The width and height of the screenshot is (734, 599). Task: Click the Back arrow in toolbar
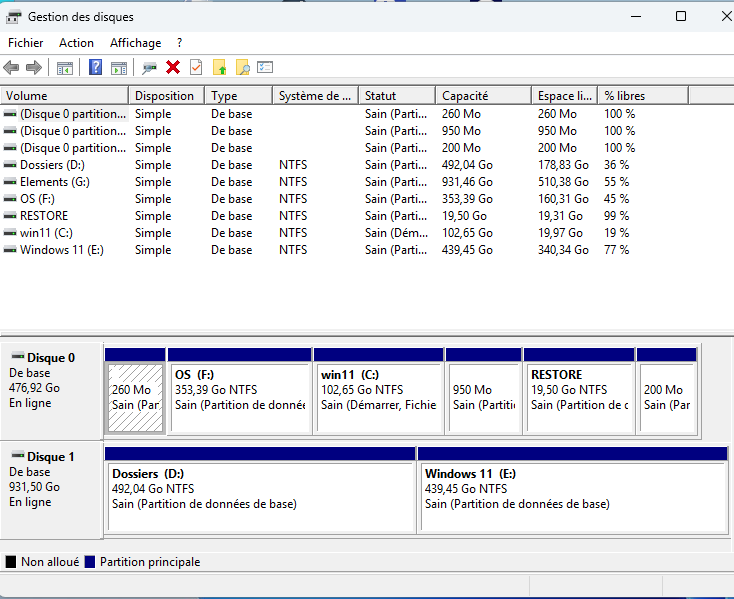click(11, 67)
